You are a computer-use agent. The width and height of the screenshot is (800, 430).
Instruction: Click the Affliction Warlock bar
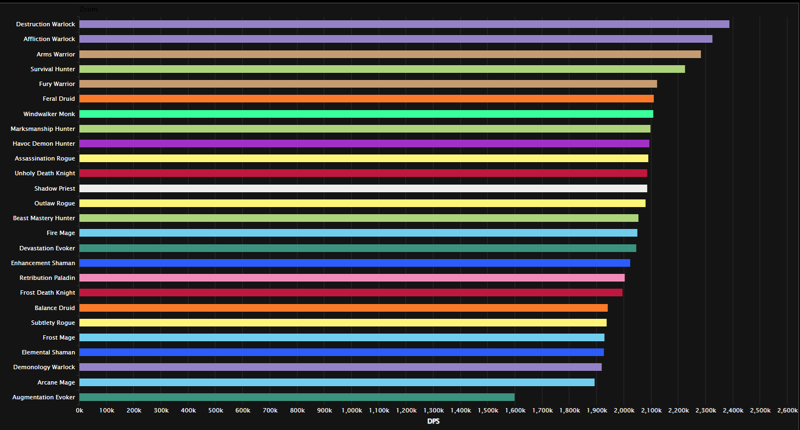pyautogui.click(x=395, y=39)
